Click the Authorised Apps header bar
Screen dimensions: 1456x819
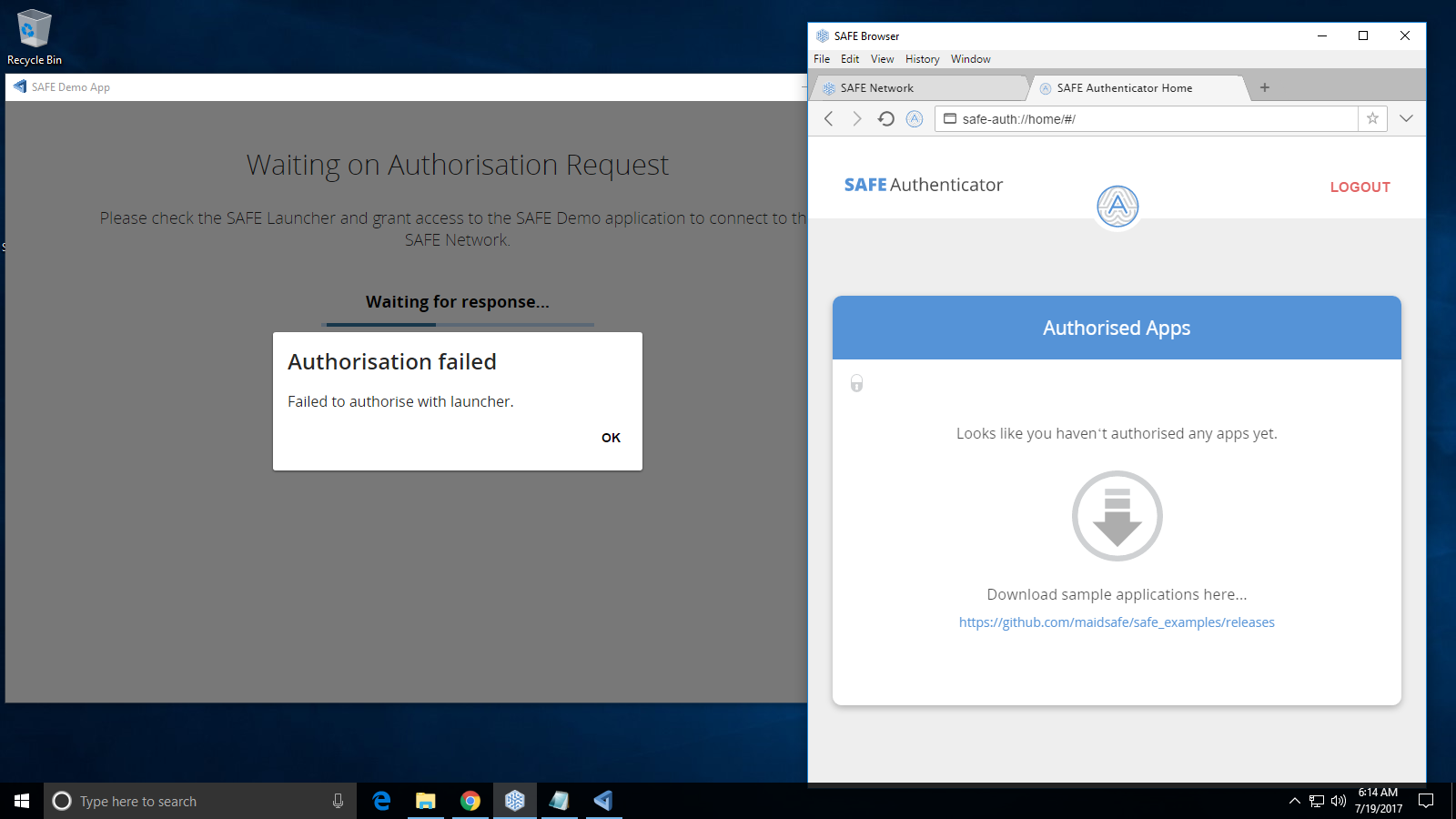pyautogui.click(x=1117, y=328)
